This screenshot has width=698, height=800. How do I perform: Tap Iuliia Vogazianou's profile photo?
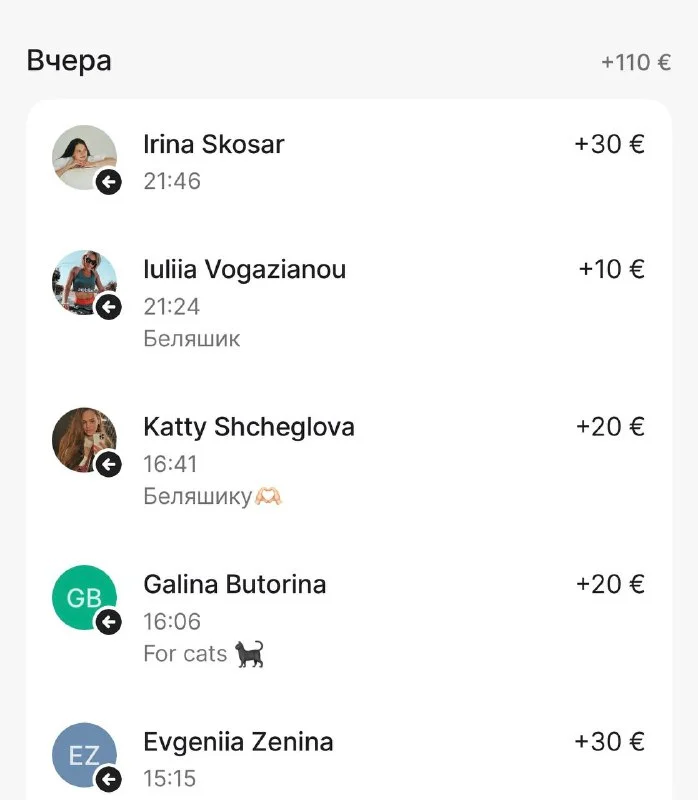(x=82, y=280)
